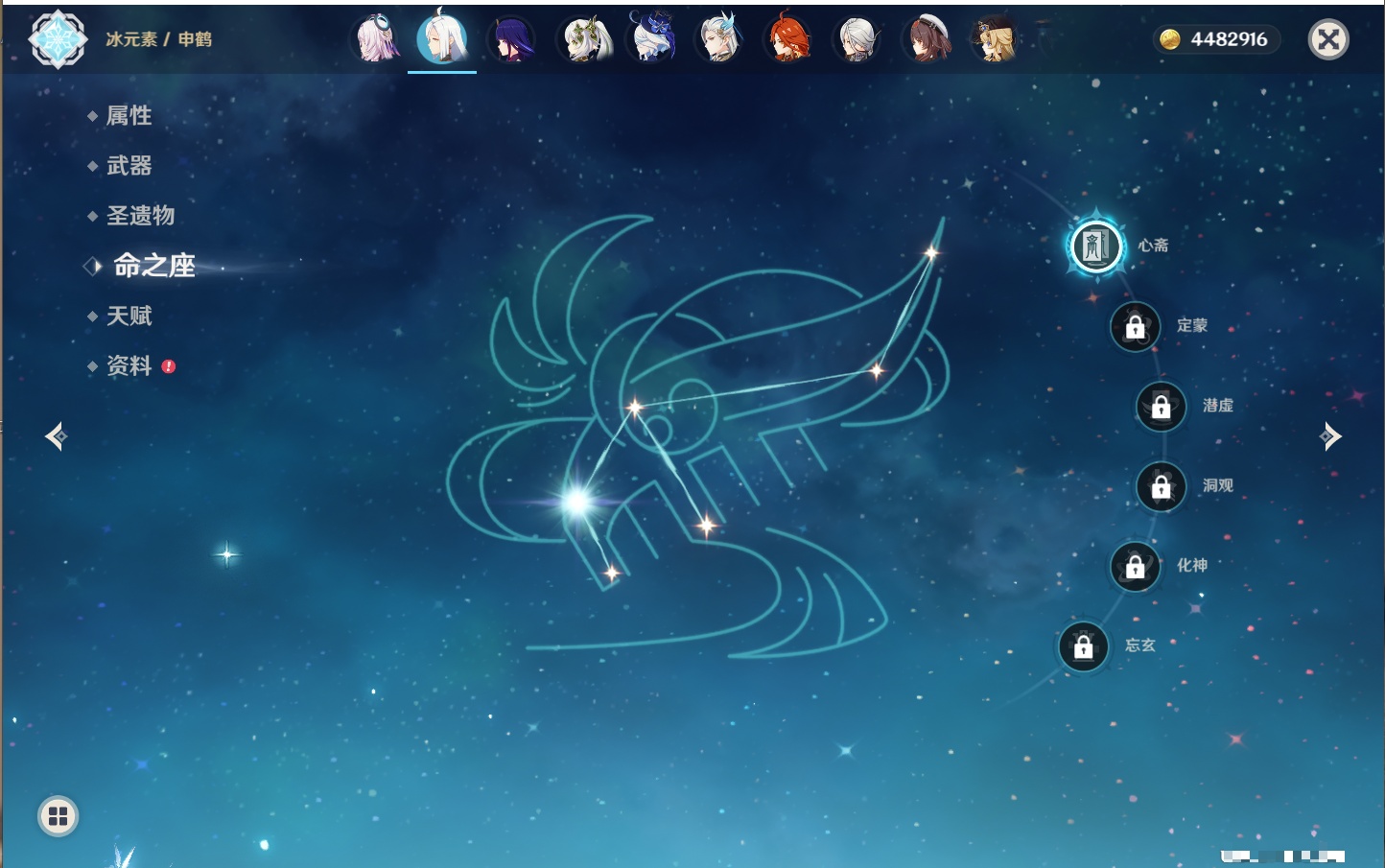Go to the next character with right arrow
1385x868 pixels.
(x=1330, y=436)
